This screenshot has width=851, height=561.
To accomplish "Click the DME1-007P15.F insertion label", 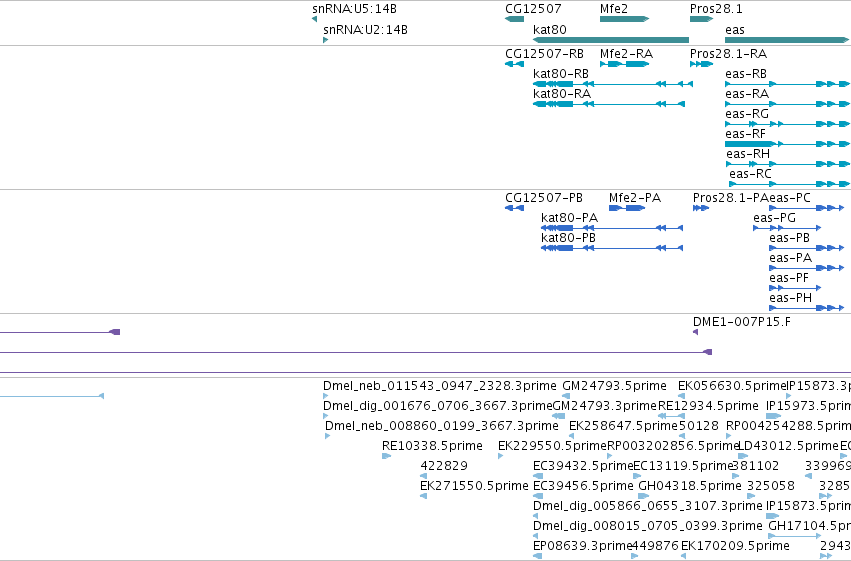I will click(741, 322).
